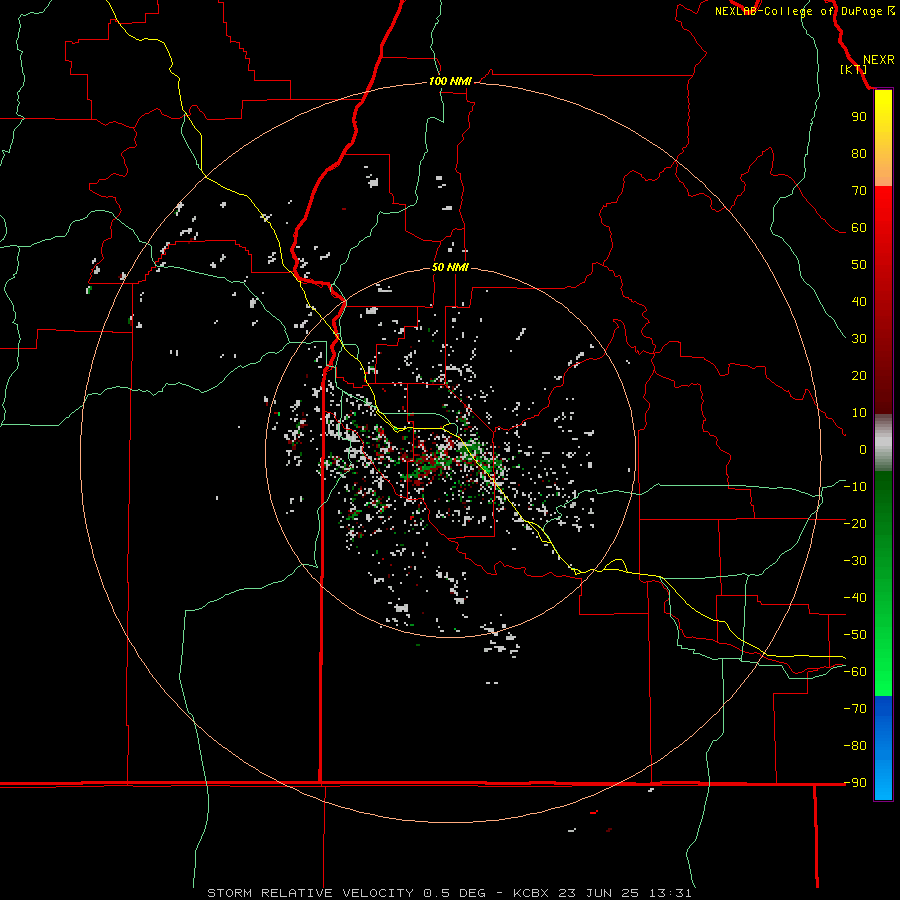Click the "50 NMI" range ring label
Viewport: 900px width, 900px height.
click(450, 267)
